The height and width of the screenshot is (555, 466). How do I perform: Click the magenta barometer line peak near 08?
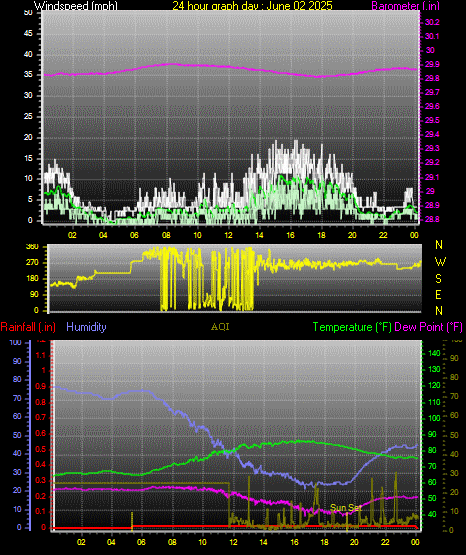pos(172,64)
